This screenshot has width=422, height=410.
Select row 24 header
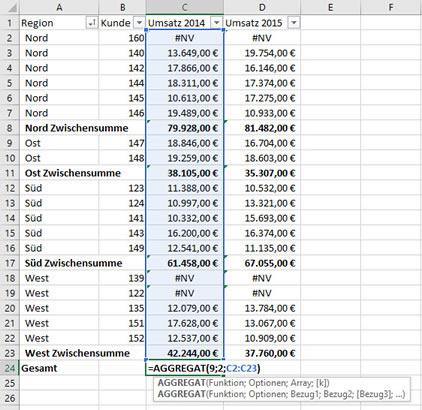[10, 368]
